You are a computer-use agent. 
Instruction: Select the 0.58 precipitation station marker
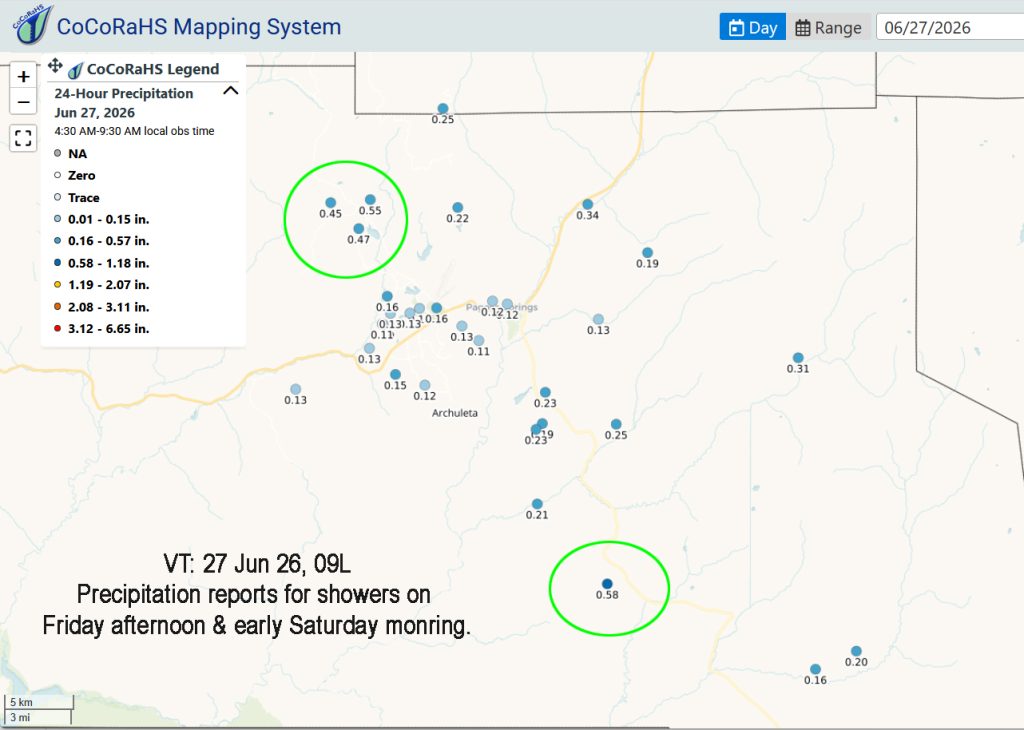pyautogui.click(x=607, y=584)
